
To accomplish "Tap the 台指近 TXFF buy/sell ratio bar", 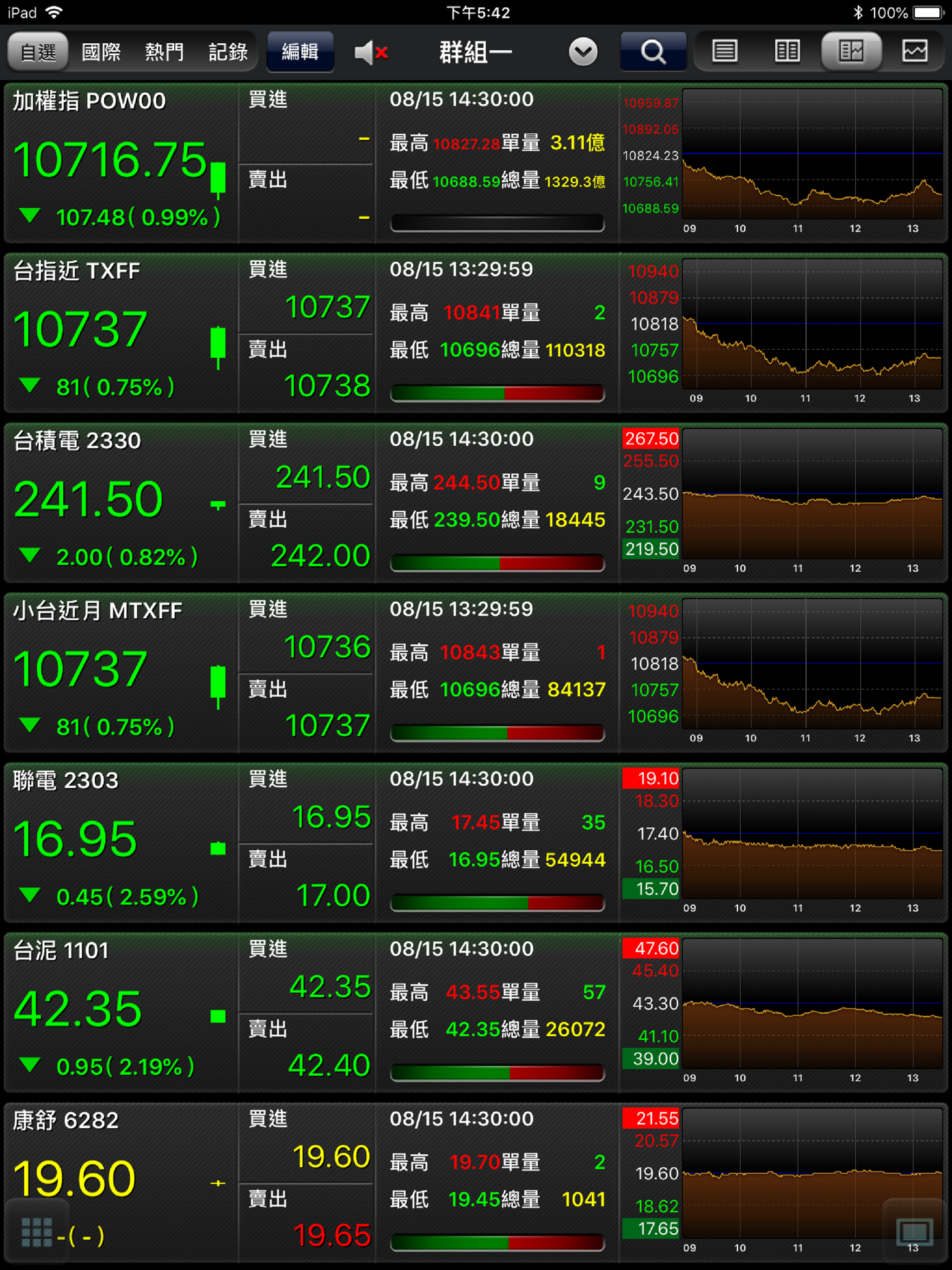I will pos(497,393).
